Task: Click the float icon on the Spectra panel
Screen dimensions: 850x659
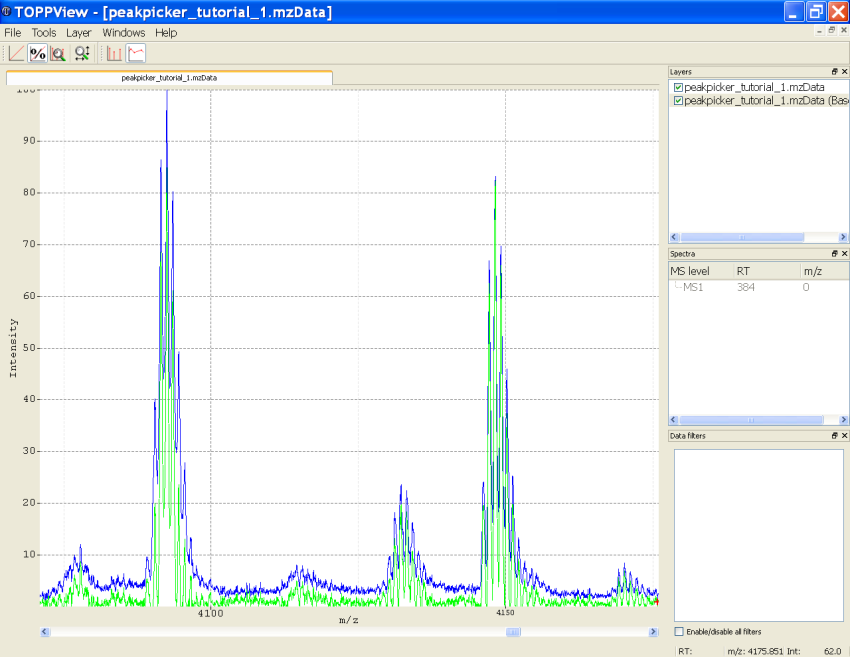Action: click(835, 253)
